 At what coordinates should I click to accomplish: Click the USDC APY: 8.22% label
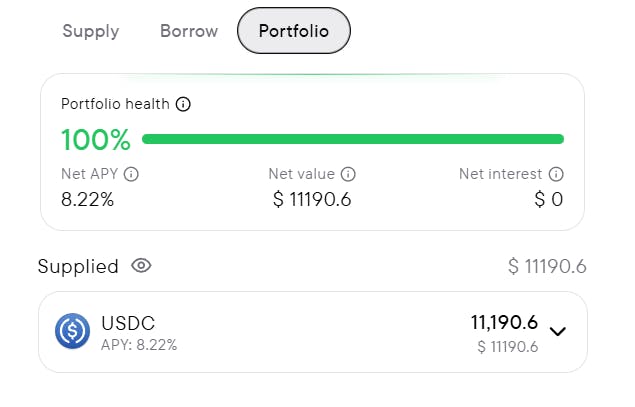pyautogui.click(x=139, y=345)
